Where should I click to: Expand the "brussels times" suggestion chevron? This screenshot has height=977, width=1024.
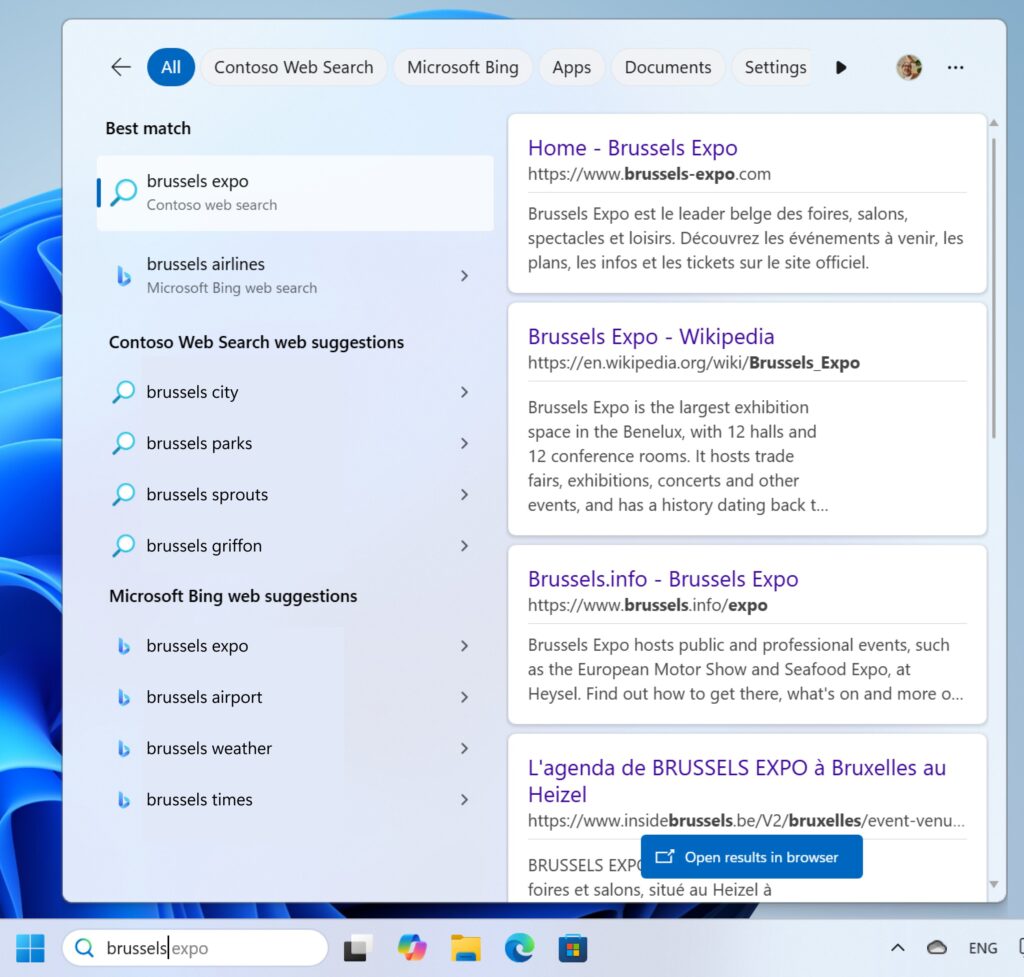point(464,799)
